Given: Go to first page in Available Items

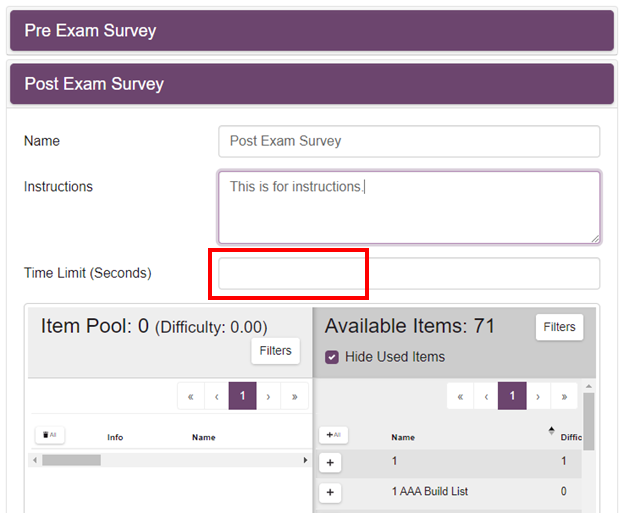Looking at the screenshot, I should (460, 396).
